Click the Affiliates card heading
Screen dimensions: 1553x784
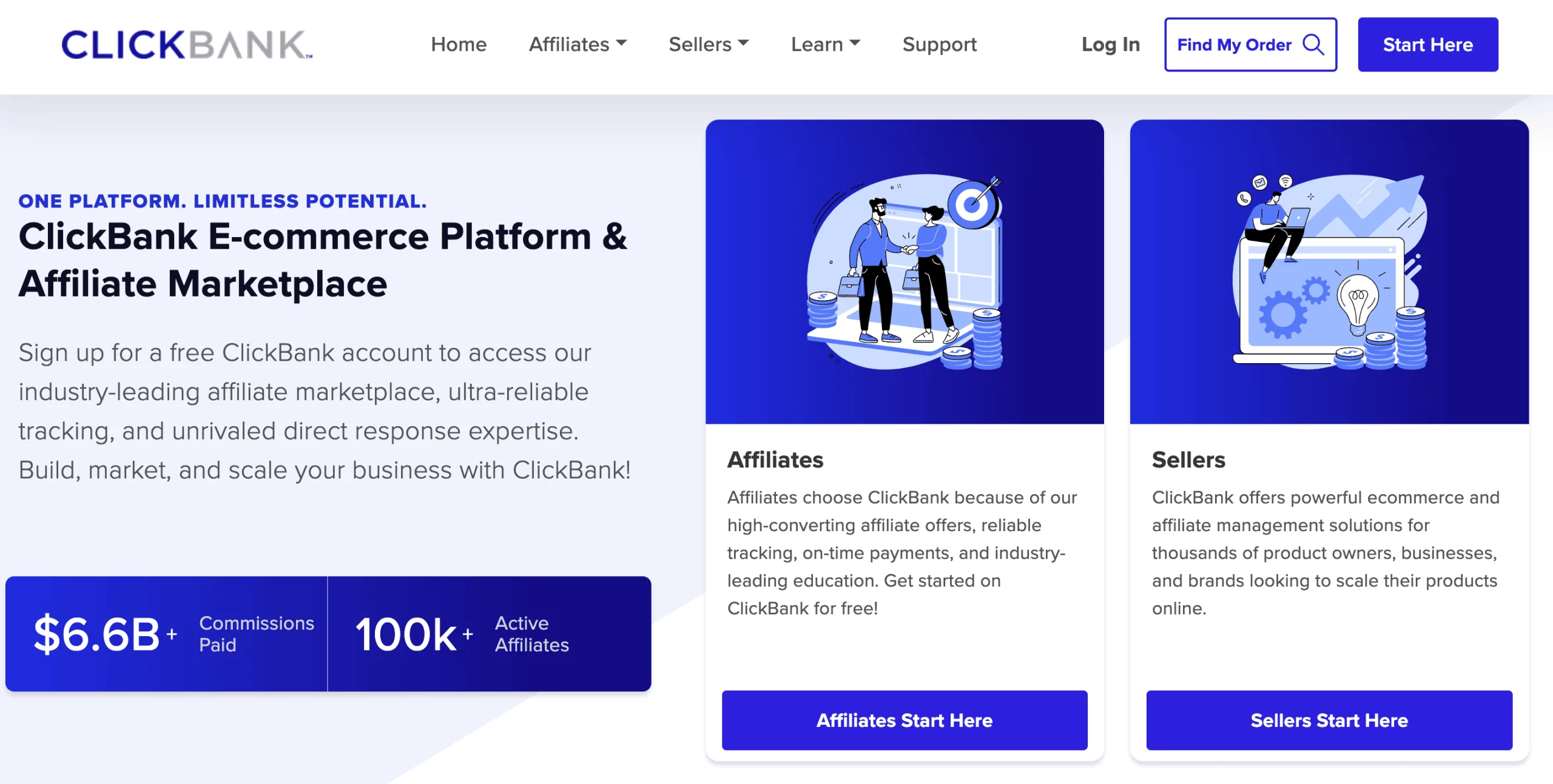point(775,460)
